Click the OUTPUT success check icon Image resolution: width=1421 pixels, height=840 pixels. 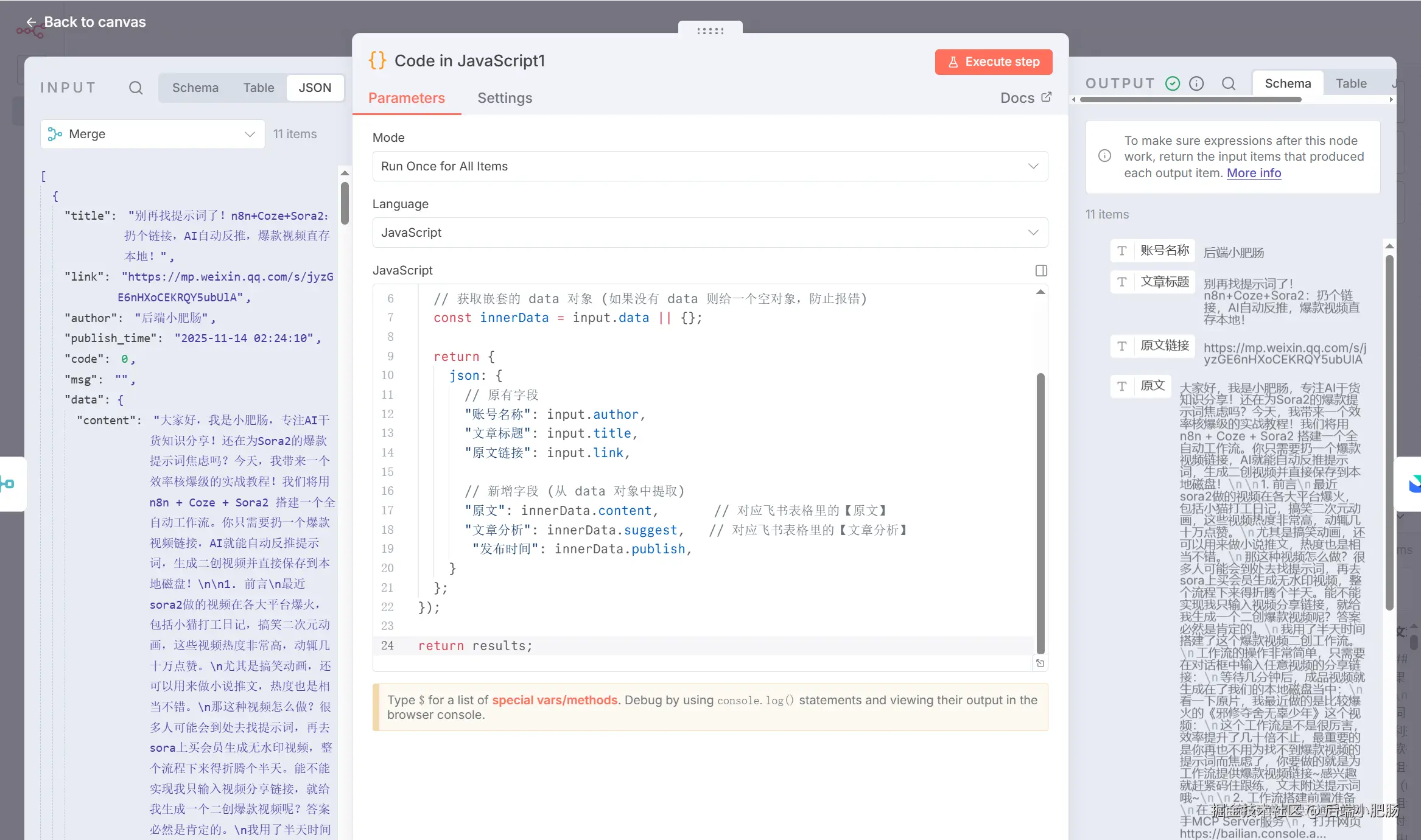point(1173,83)
